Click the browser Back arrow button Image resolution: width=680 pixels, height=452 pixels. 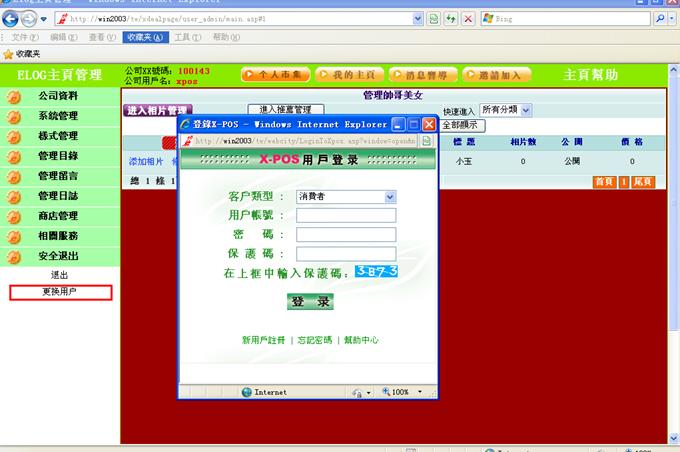[13, 19]
